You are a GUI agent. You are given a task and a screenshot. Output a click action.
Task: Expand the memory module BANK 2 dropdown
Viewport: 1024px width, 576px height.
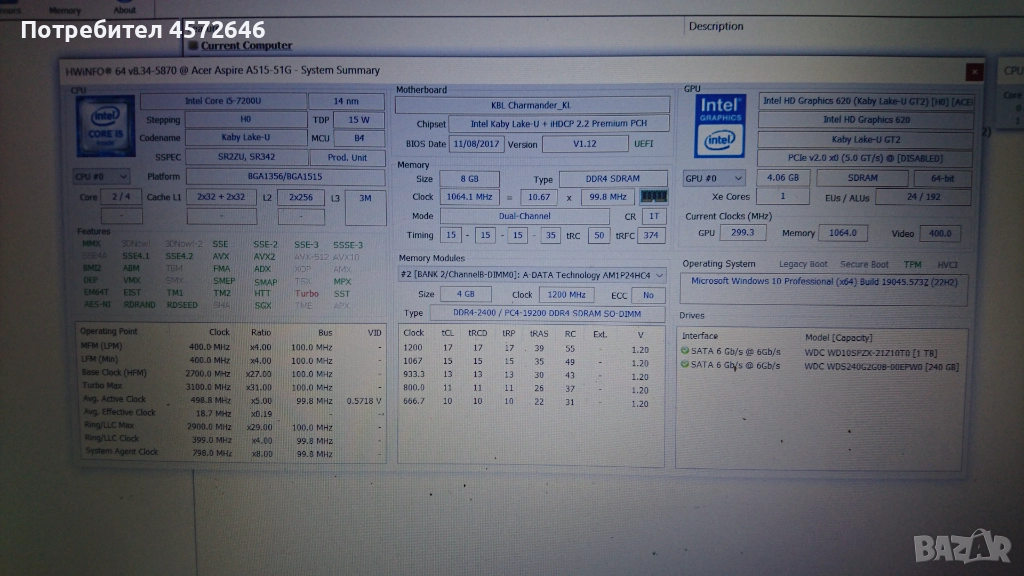[x=531, y=275]
